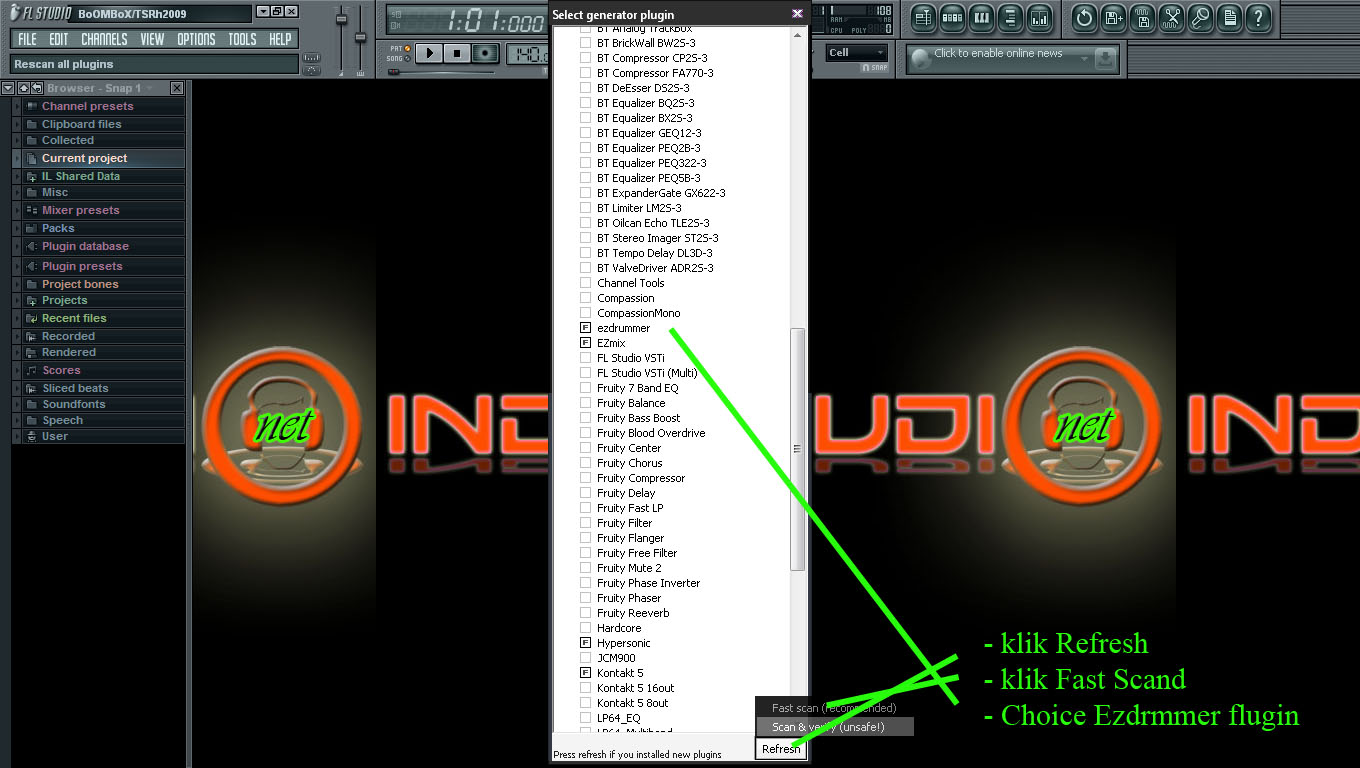Click the browser back arrow icon
1360x768 pixels.
pyautogui.click(x=36, y=88)
